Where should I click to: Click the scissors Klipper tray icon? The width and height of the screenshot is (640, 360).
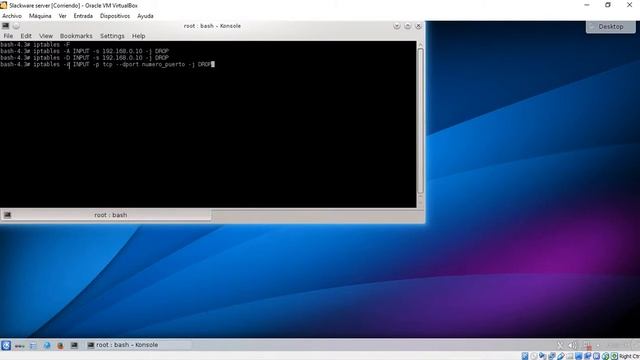coord(560,346)
